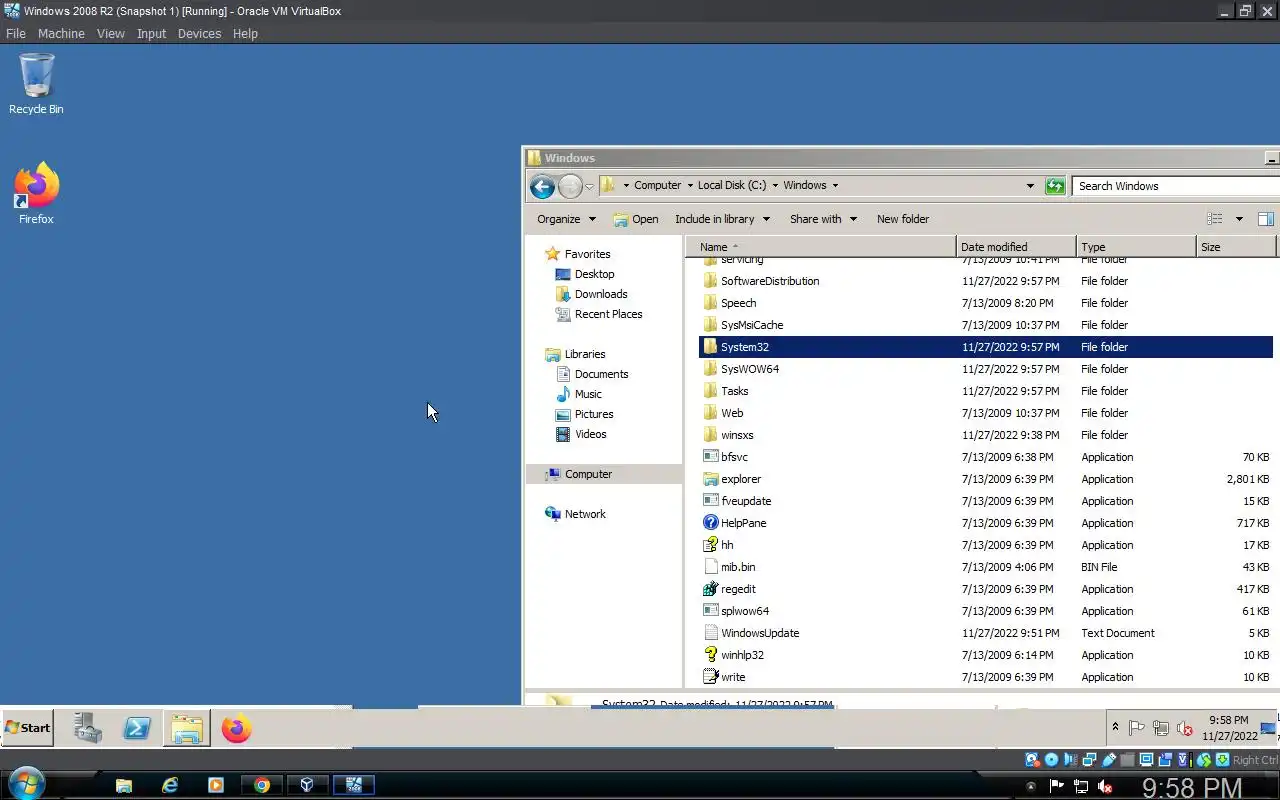Open Internet Explorer on the host taskbar
The width and height of the screenshot is (1280, 800).
tap(170, 785)
